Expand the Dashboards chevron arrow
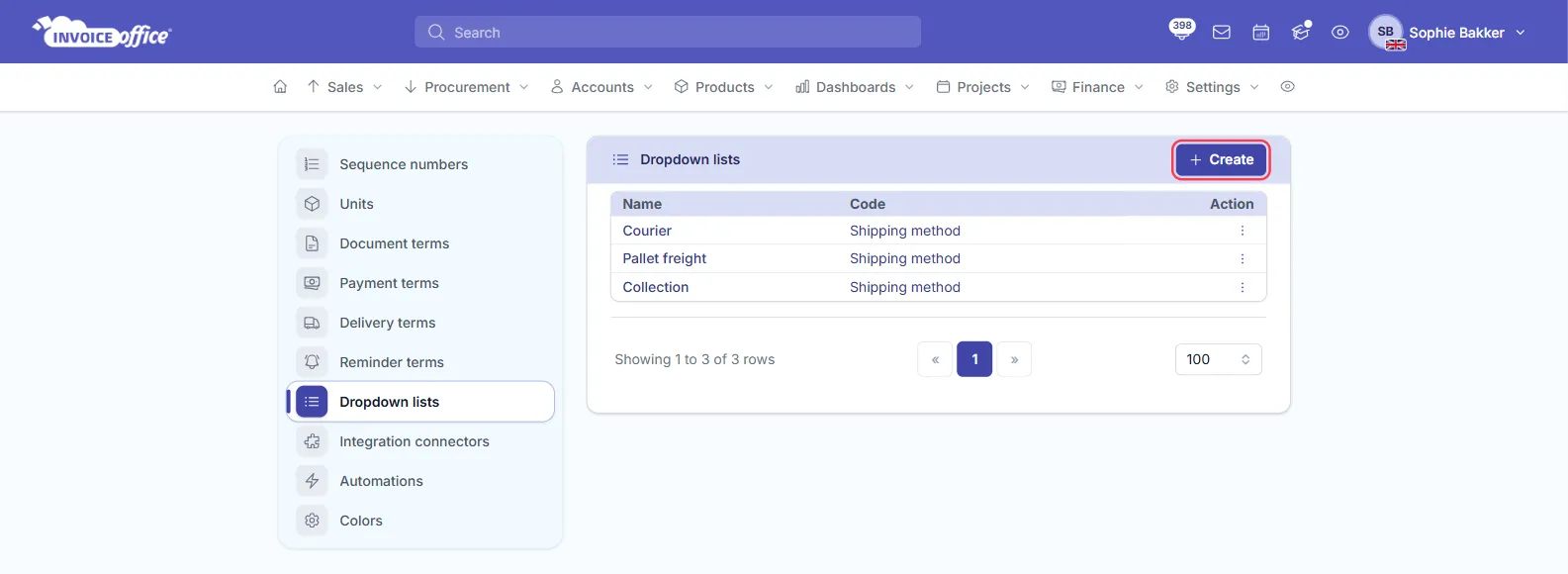The width and height of the screenshot is (1568, 574). [x=909, y=87]
